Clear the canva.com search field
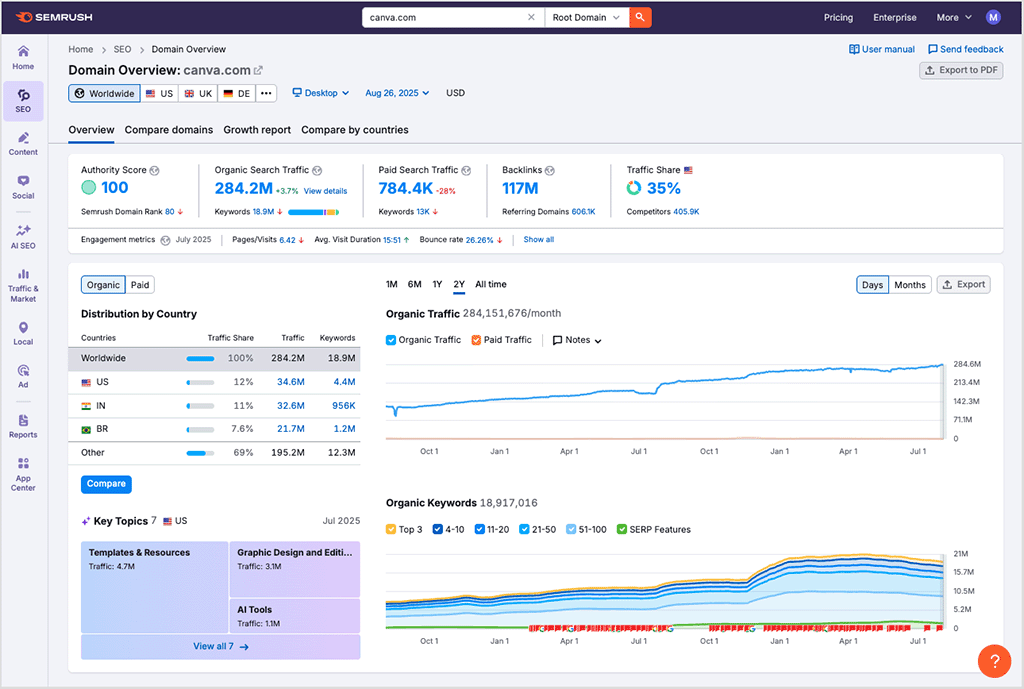1024x689 pixels. click(531, 18)
